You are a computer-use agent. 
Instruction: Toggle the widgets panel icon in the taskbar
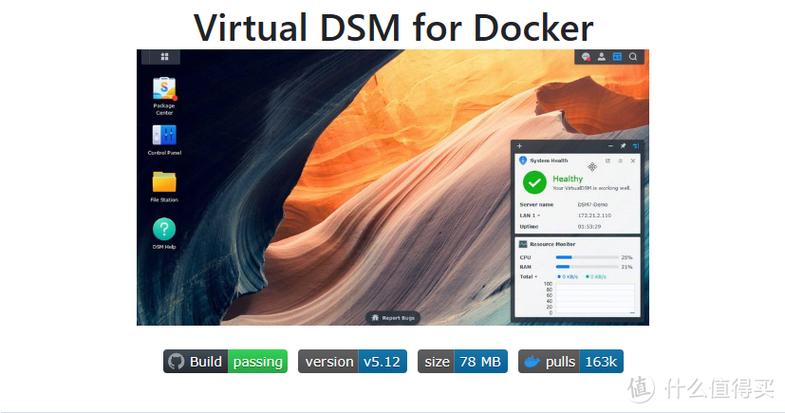point(617,57)
